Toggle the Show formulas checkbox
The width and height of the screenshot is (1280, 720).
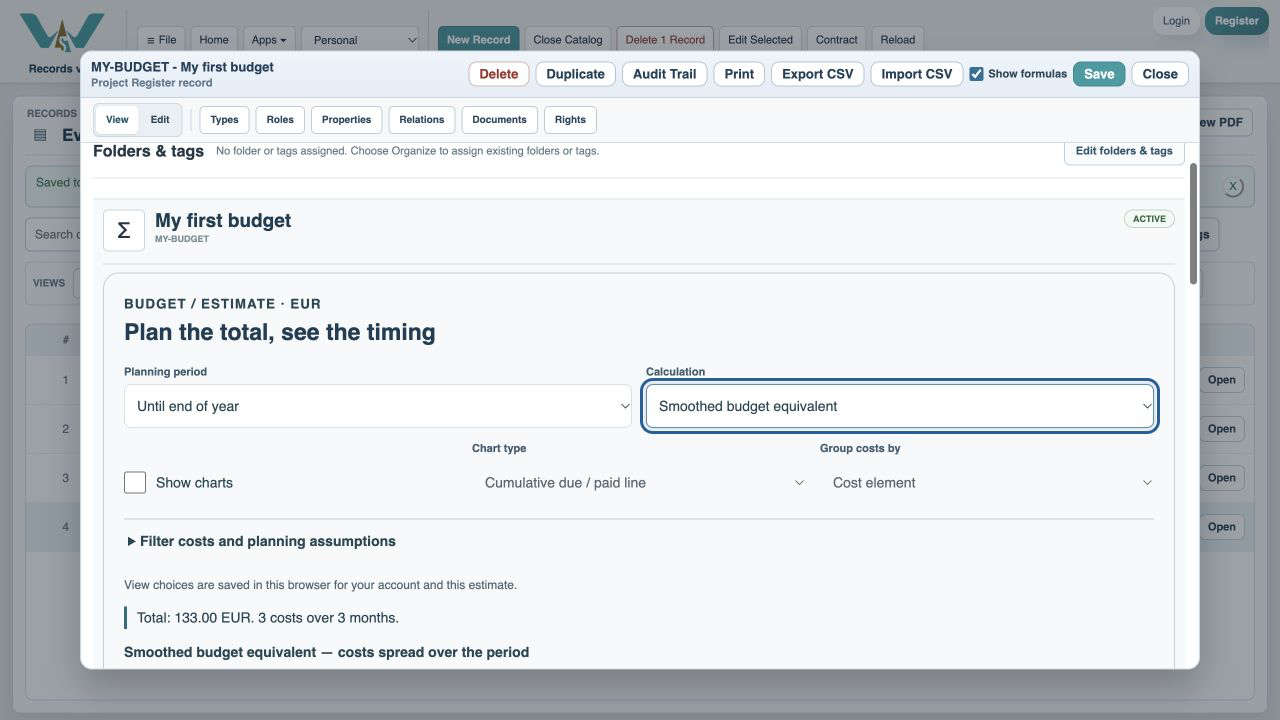976,74
